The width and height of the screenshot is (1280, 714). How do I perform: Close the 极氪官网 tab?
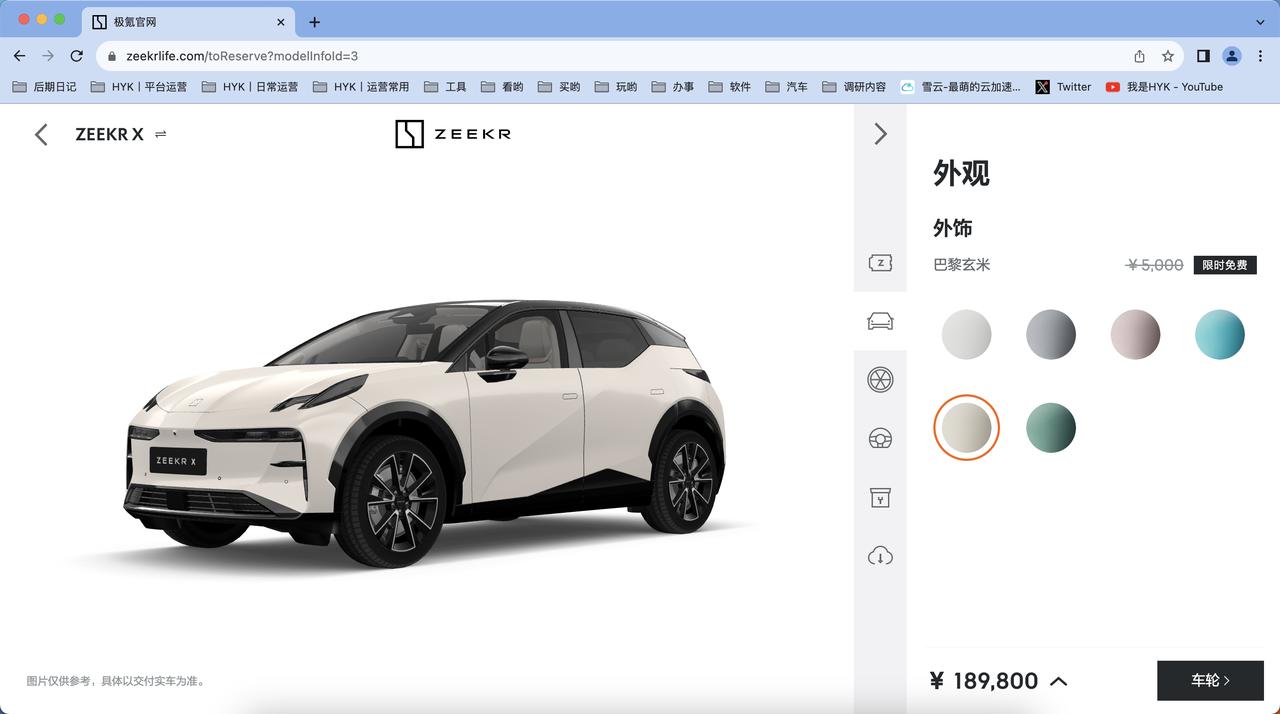(x=280, y=22)
